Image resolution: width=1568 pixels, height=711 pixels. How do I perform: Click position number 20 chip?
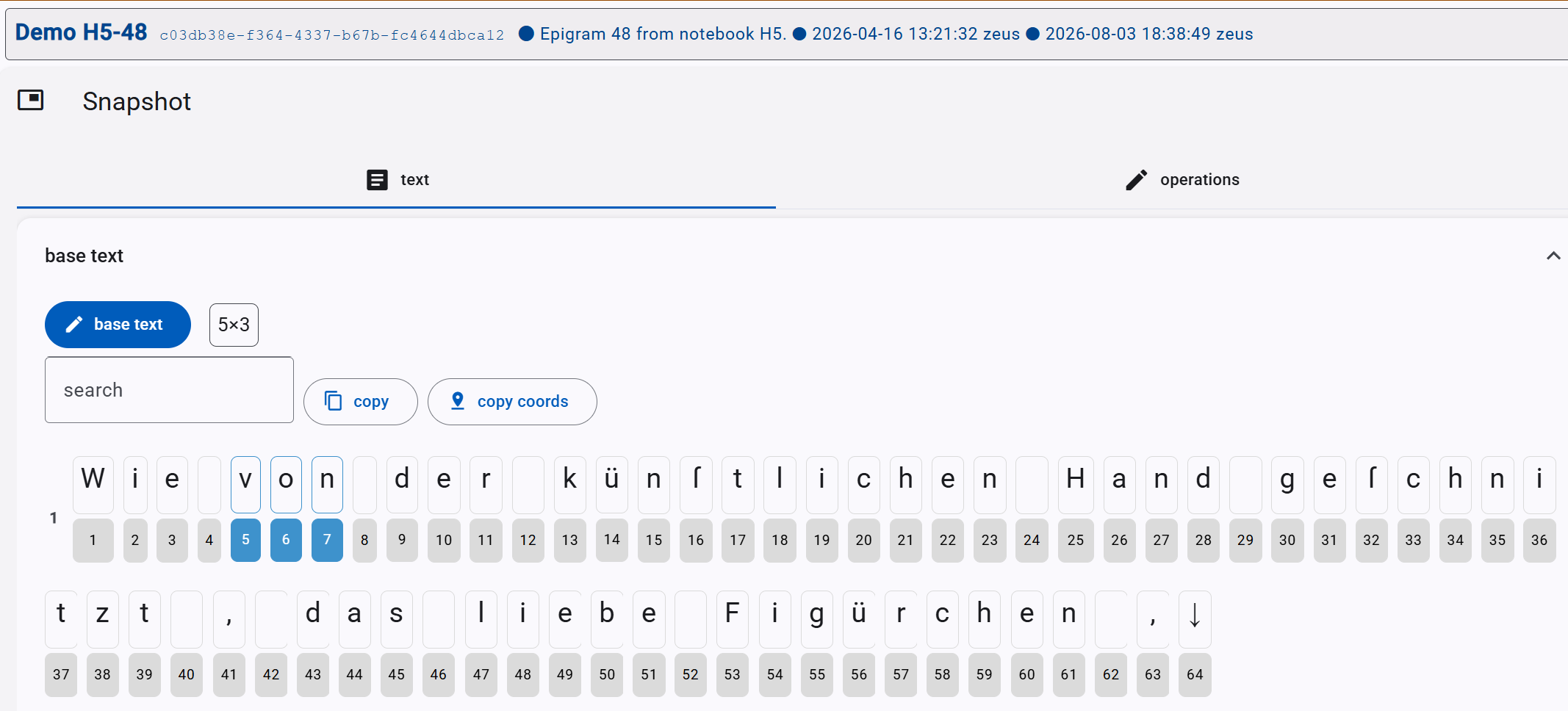pos(863,540)
